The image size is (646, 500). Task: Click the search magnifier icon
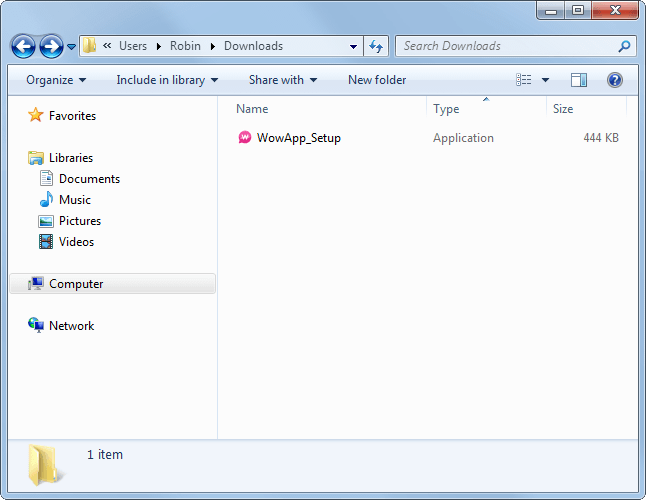tap(625, 46)
